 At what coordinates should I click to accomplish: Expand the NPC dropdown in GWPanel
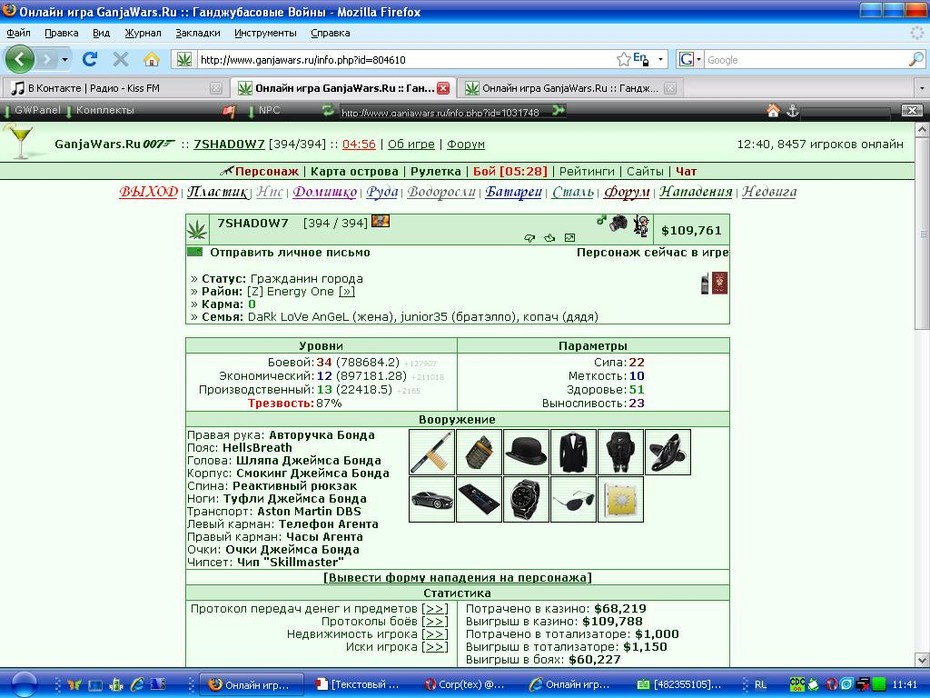[x=265, y=110]
